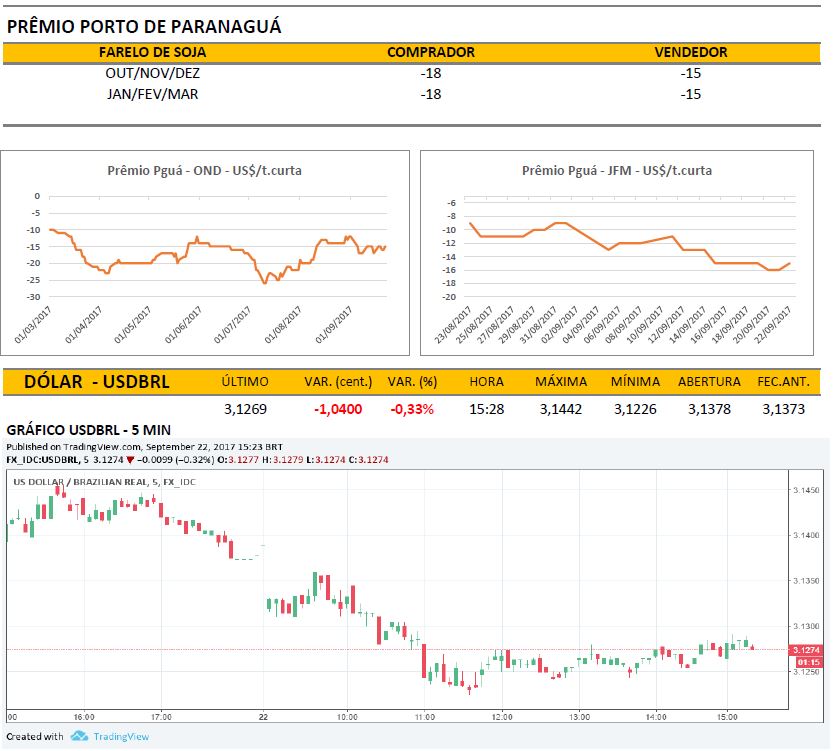
Task: Click the 12:00 time axis label
Action: 501,717
